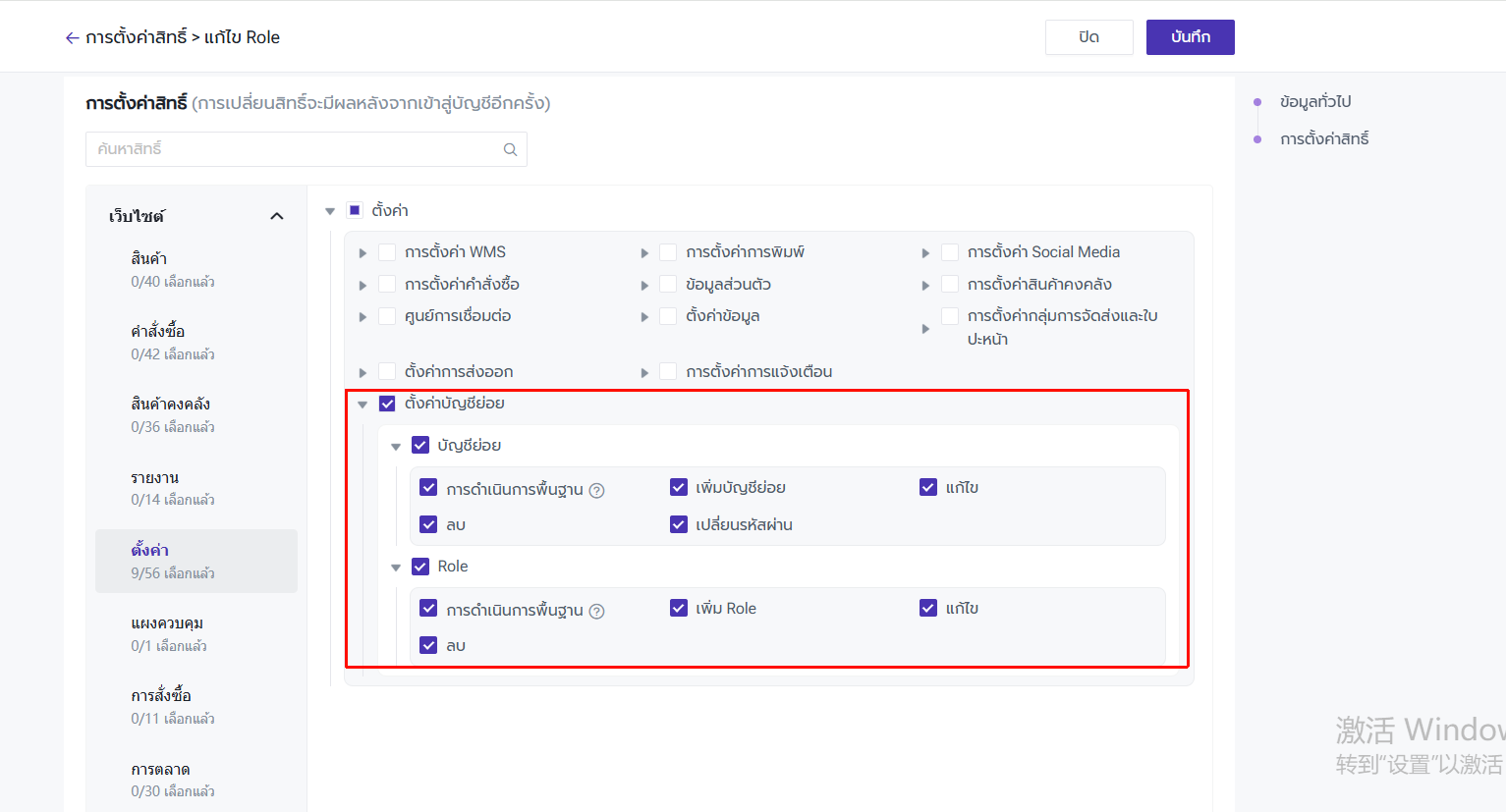Screen dimensions: 1506x812
Task: Collapse the Role subsection arrow
Action: (396, 568)
